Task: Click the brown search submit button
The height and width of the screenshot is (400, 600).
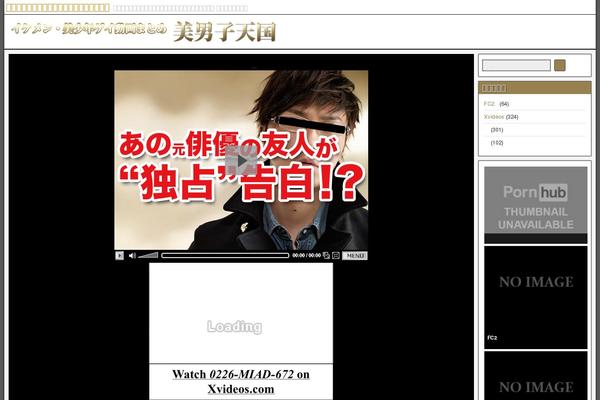Action: pyautogui.click(x=560, y=65)
